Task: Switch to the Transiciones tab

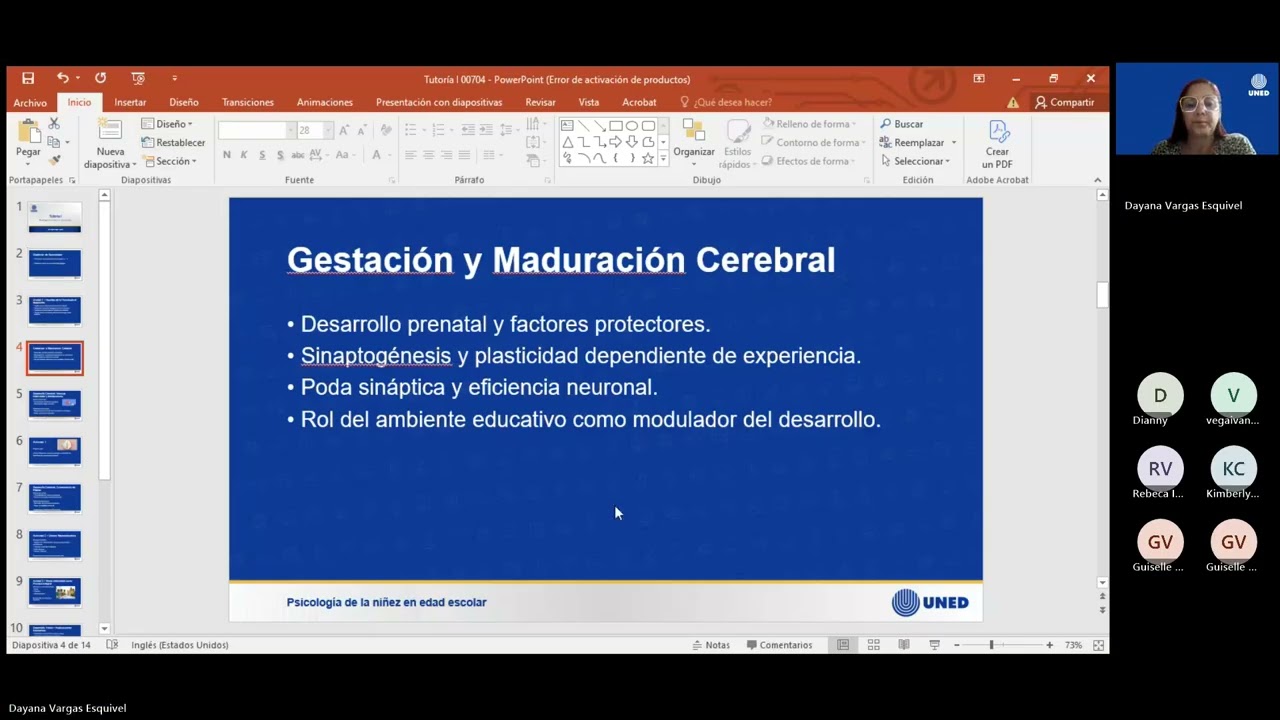Action: click(248, 102)
